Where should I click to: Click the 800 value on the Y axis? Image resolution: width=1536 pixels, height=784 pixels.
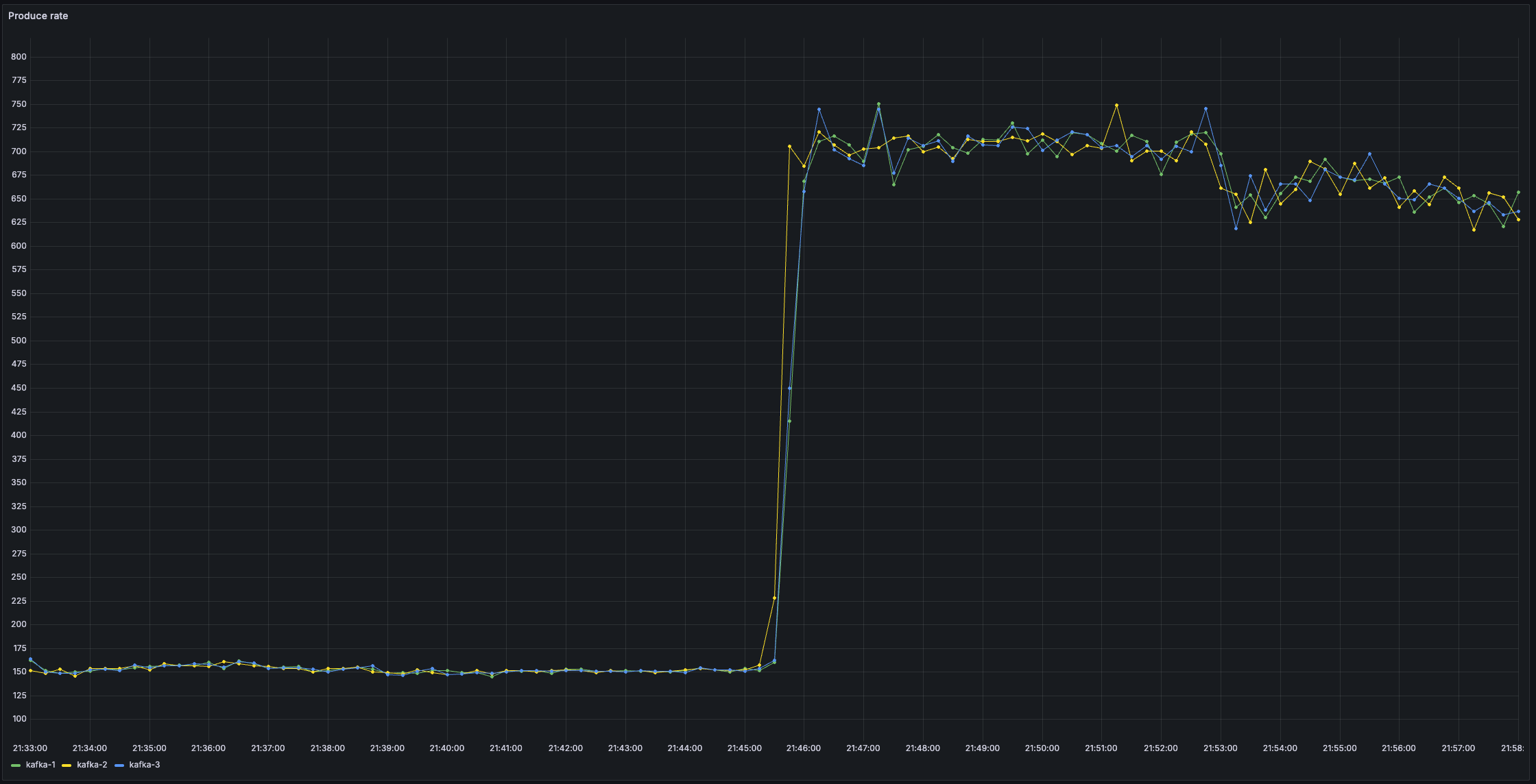[19, 57]
